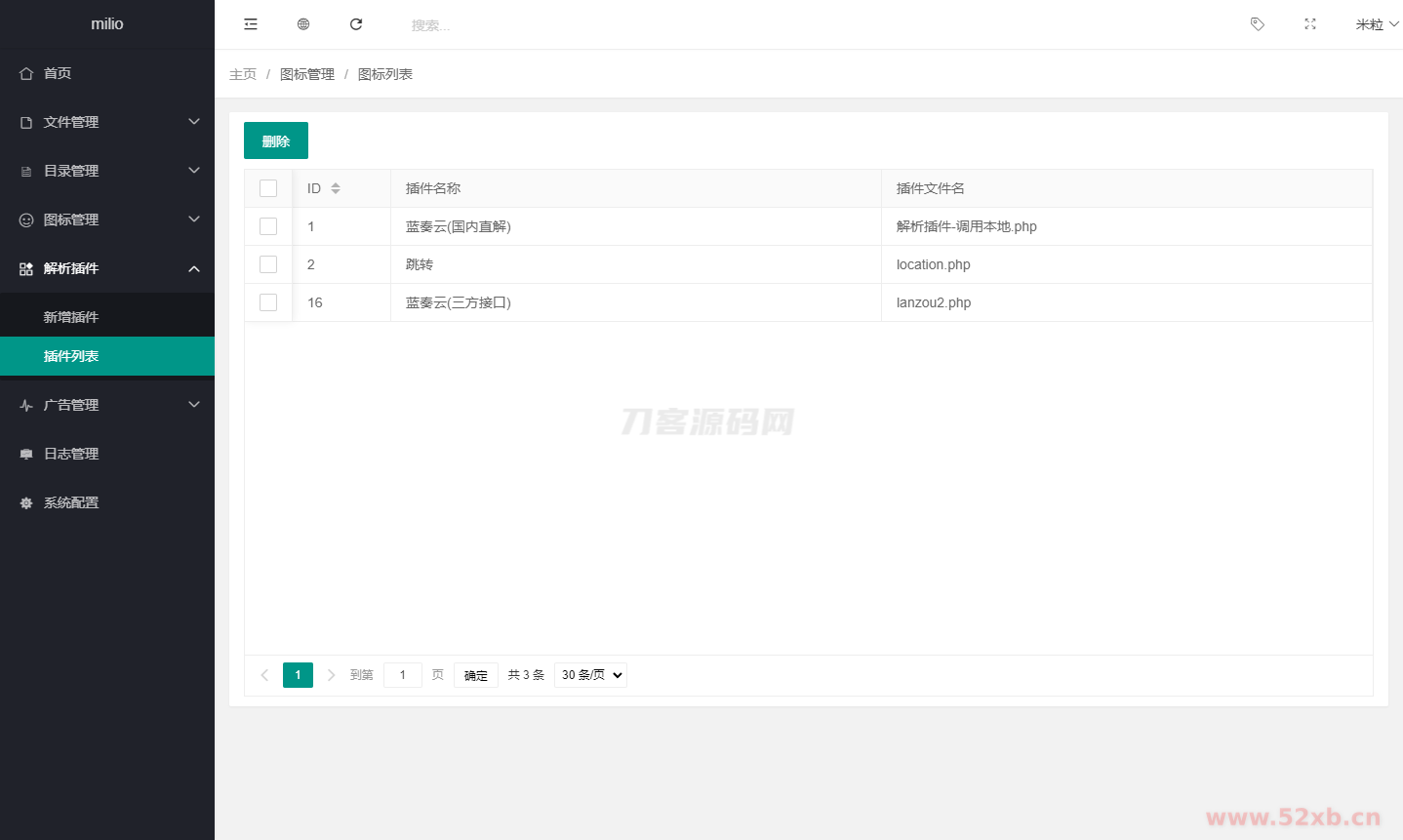
Task: Click the tag icon in the top bar
Action: (1257, 23)
